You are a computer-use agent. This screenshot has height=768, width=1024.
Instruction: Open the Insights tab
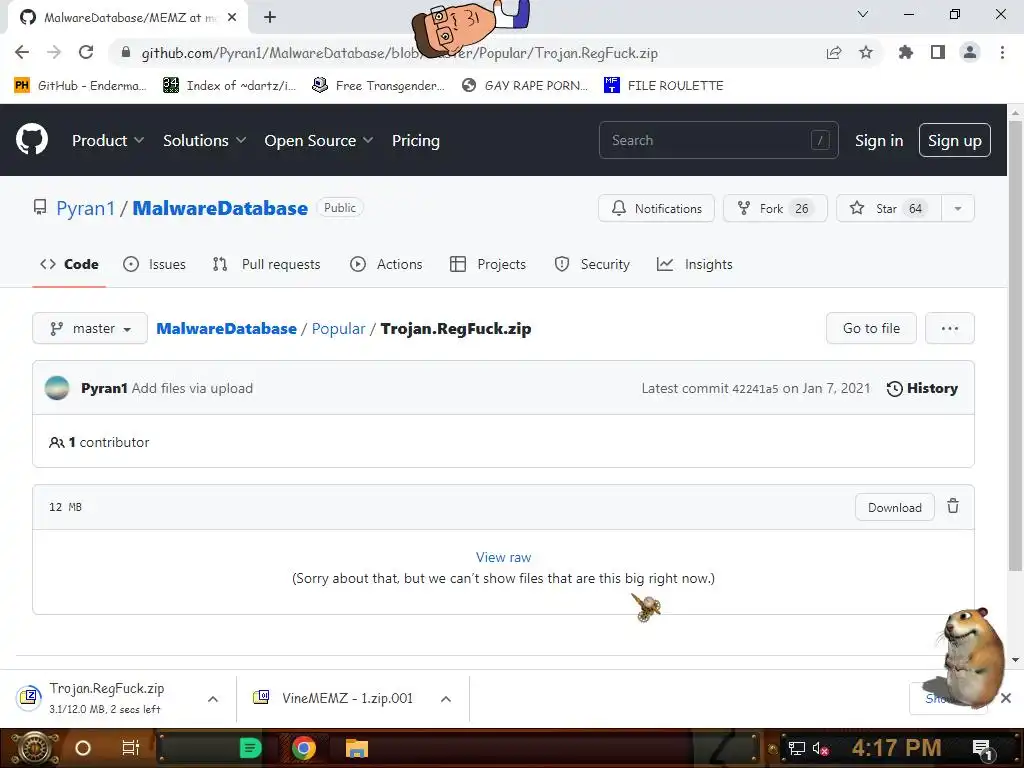click(x=695, y=264)
